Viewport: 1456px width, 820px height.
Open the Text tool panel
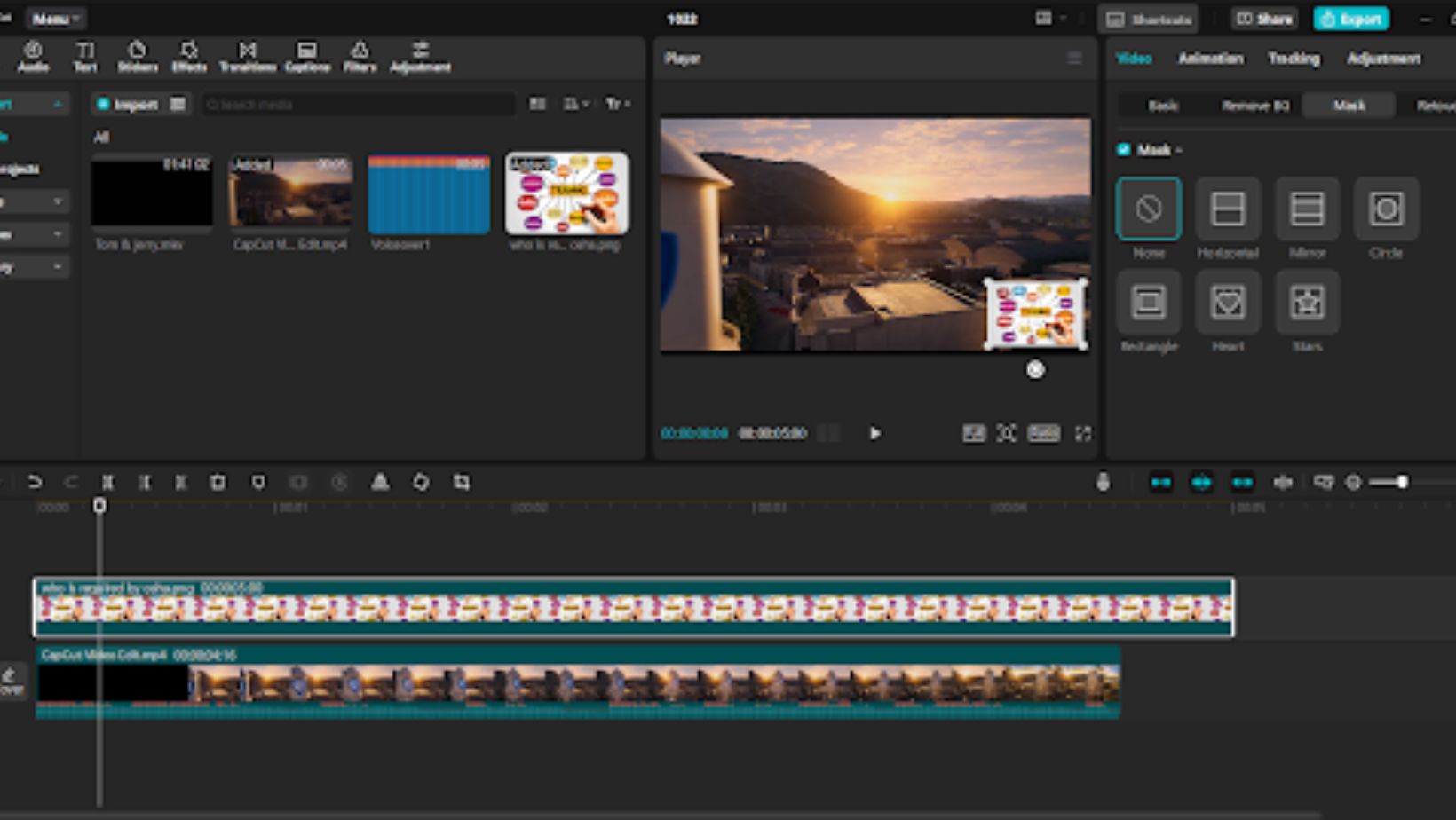pos(84,57)
